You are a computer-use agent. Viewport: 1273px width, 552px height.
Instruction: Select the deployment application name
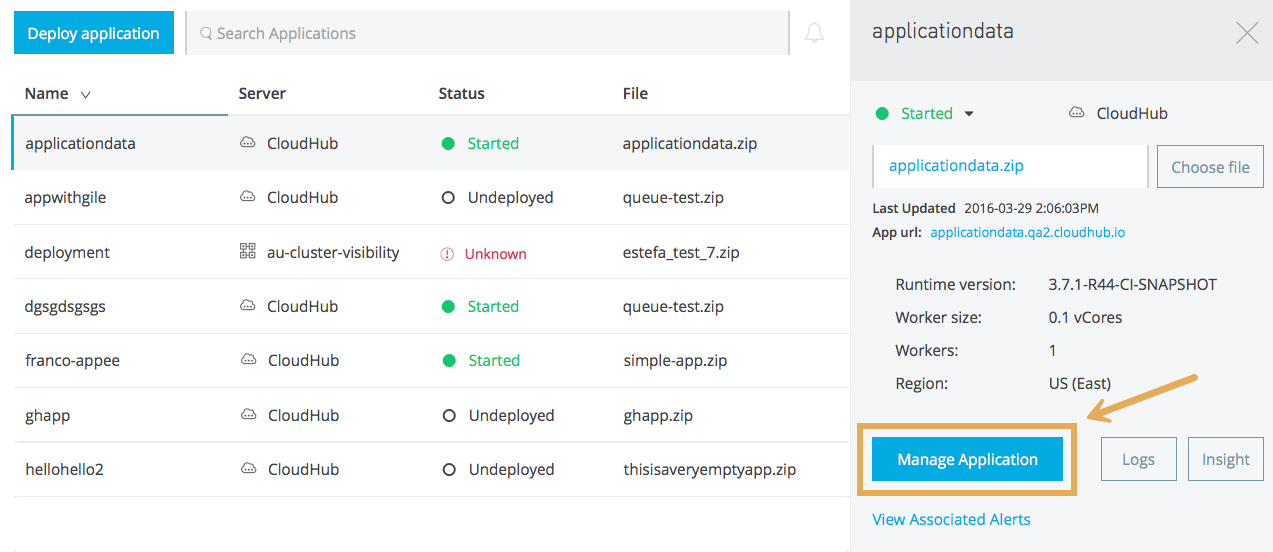tap(67, 252)
